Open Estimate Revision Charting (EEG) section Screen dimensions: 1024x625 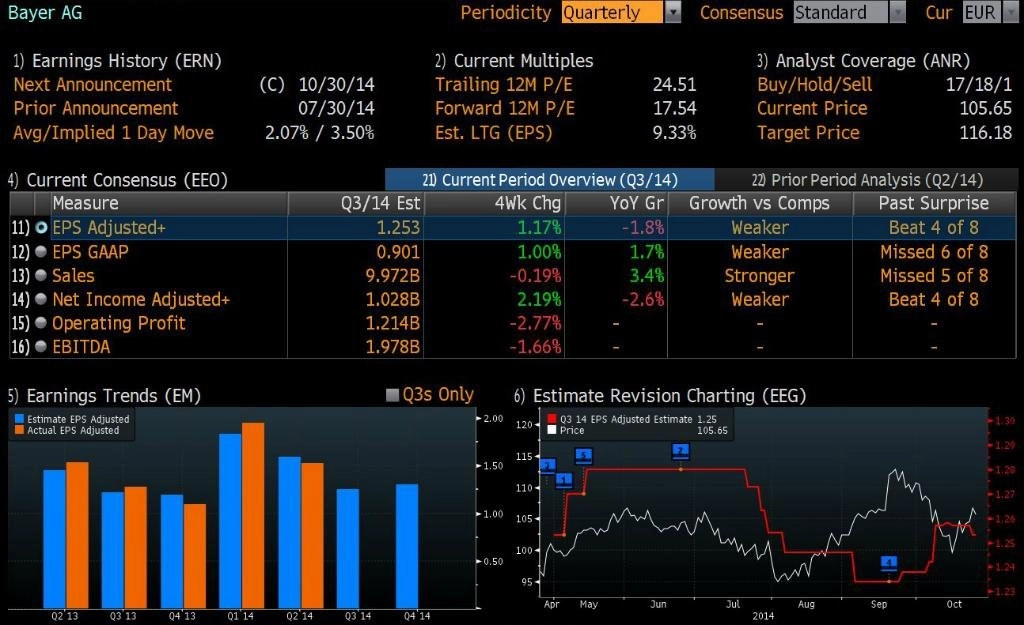[x=660, y=396]
